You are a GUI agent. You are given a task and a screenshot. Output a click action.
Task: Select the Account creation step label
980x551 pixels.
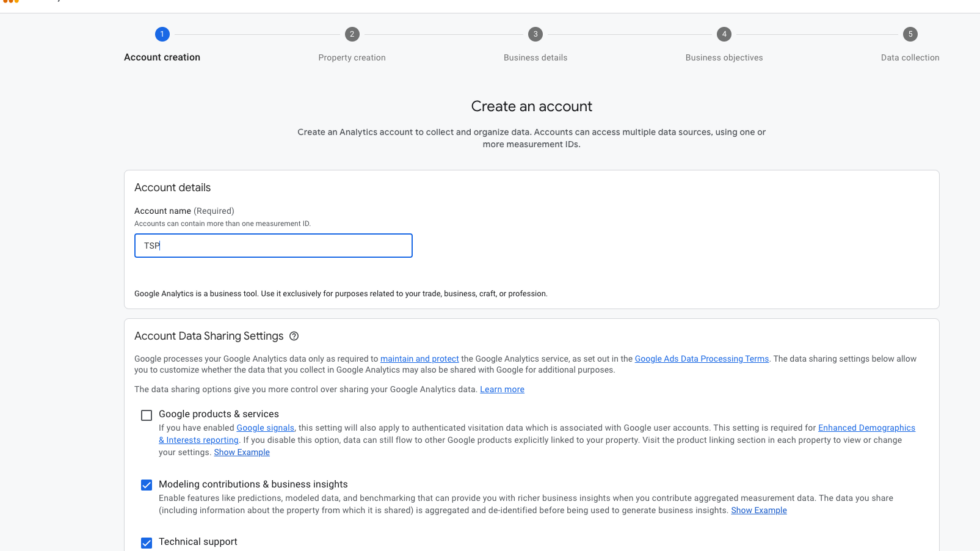point(162,57)
